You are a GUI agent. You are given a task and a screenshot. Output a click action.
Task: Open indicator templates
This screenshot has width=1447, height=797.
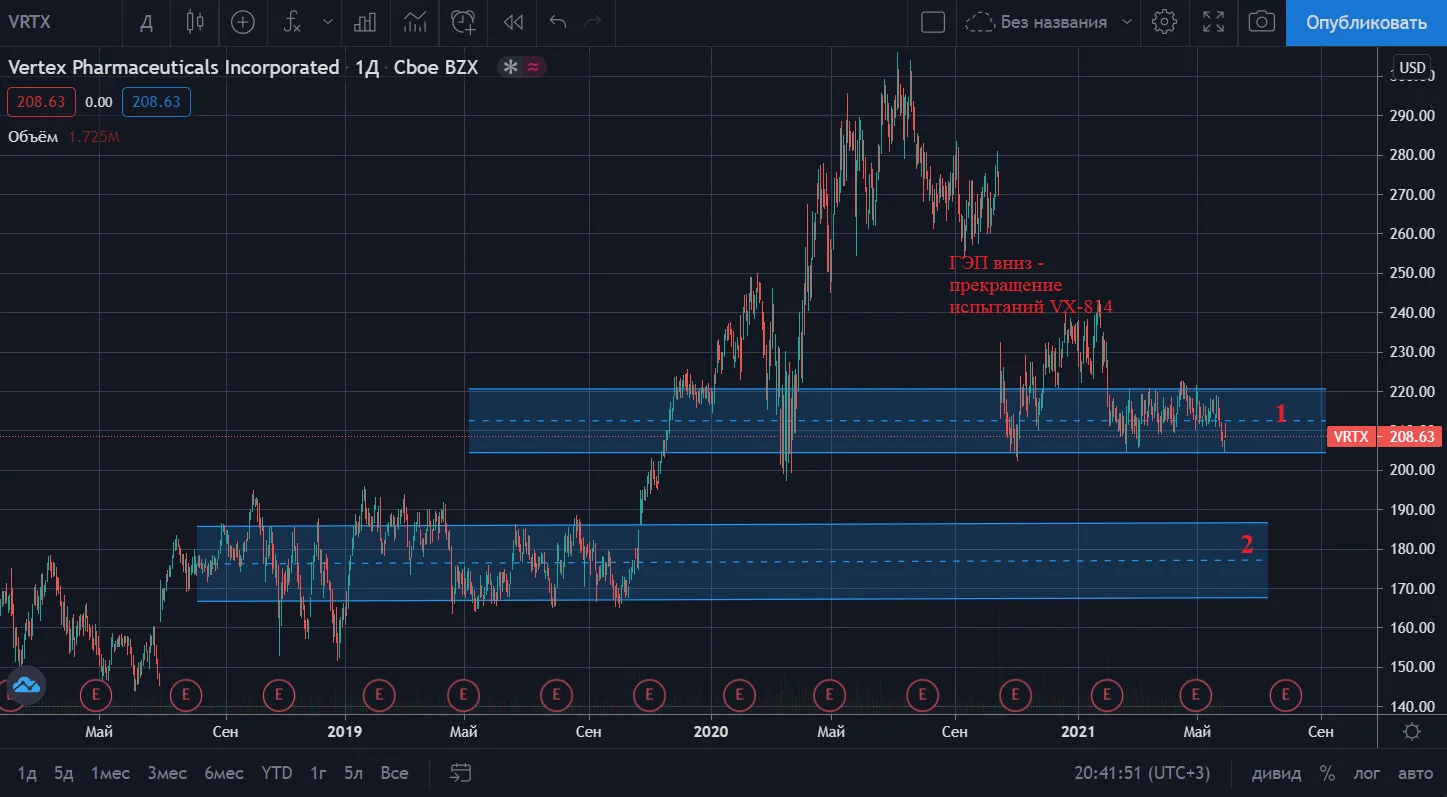pos(414,21)
